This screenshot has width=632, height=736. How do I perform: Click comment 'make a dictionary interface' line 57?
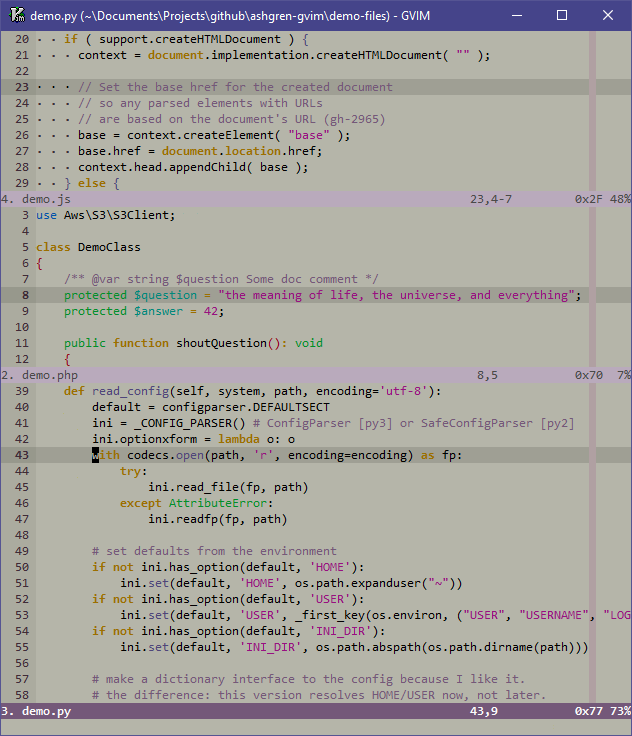[200, 679]
